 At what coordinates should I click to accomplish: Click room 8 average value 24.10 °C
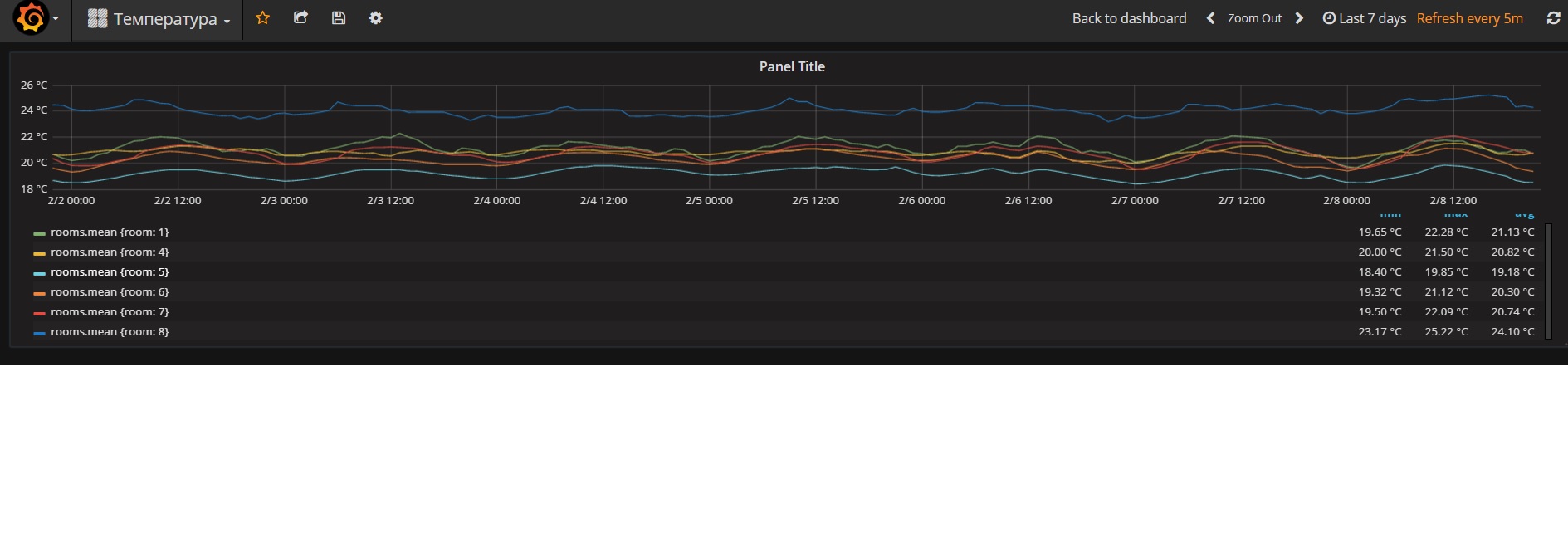(x=1512, y=332)
